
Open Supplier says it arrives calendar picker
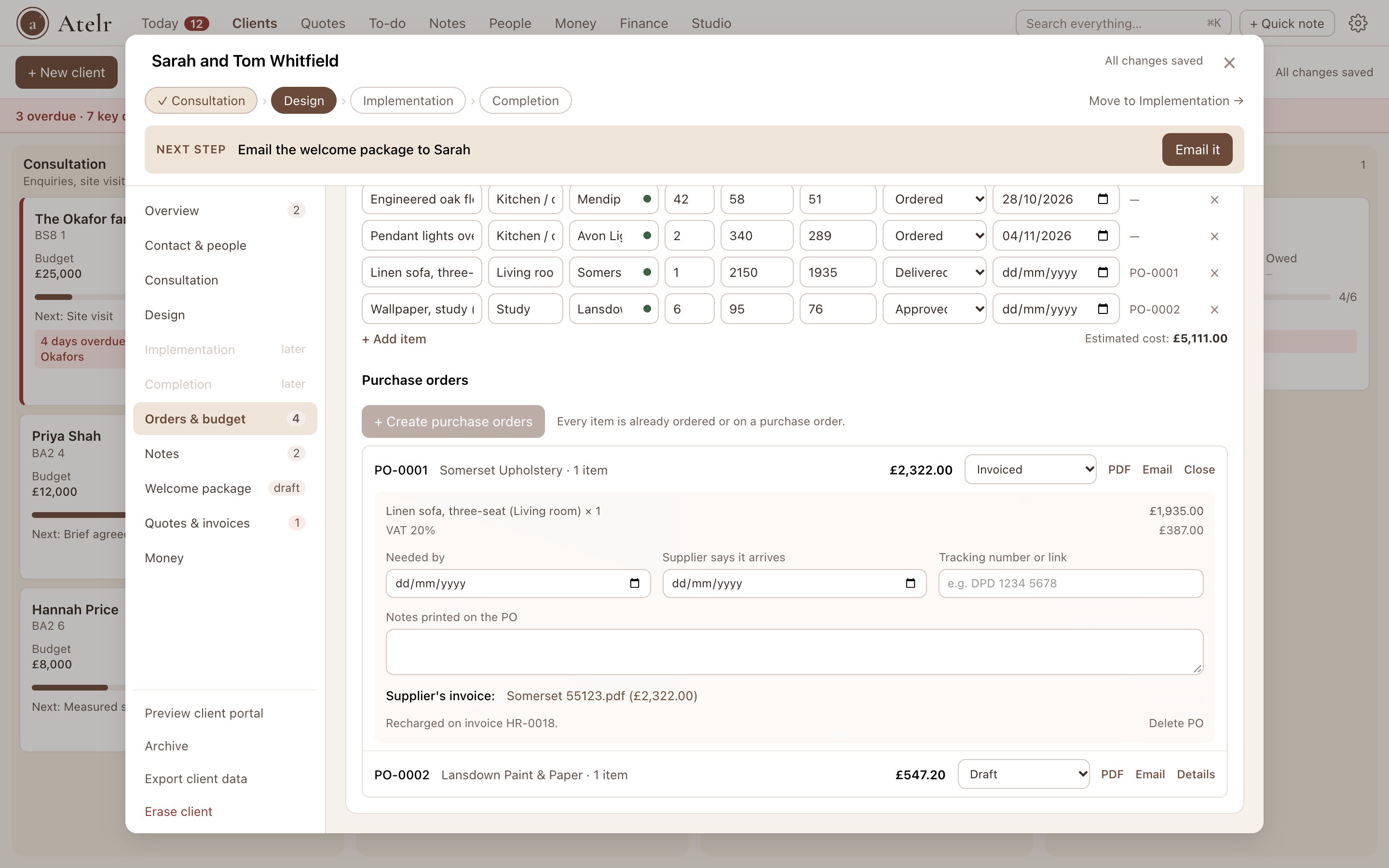click(x=910, y=584)
